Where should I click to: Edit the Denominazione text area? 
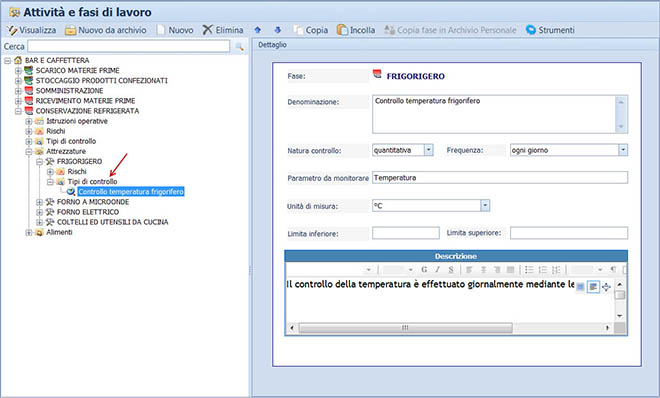(x=500, y=114)
